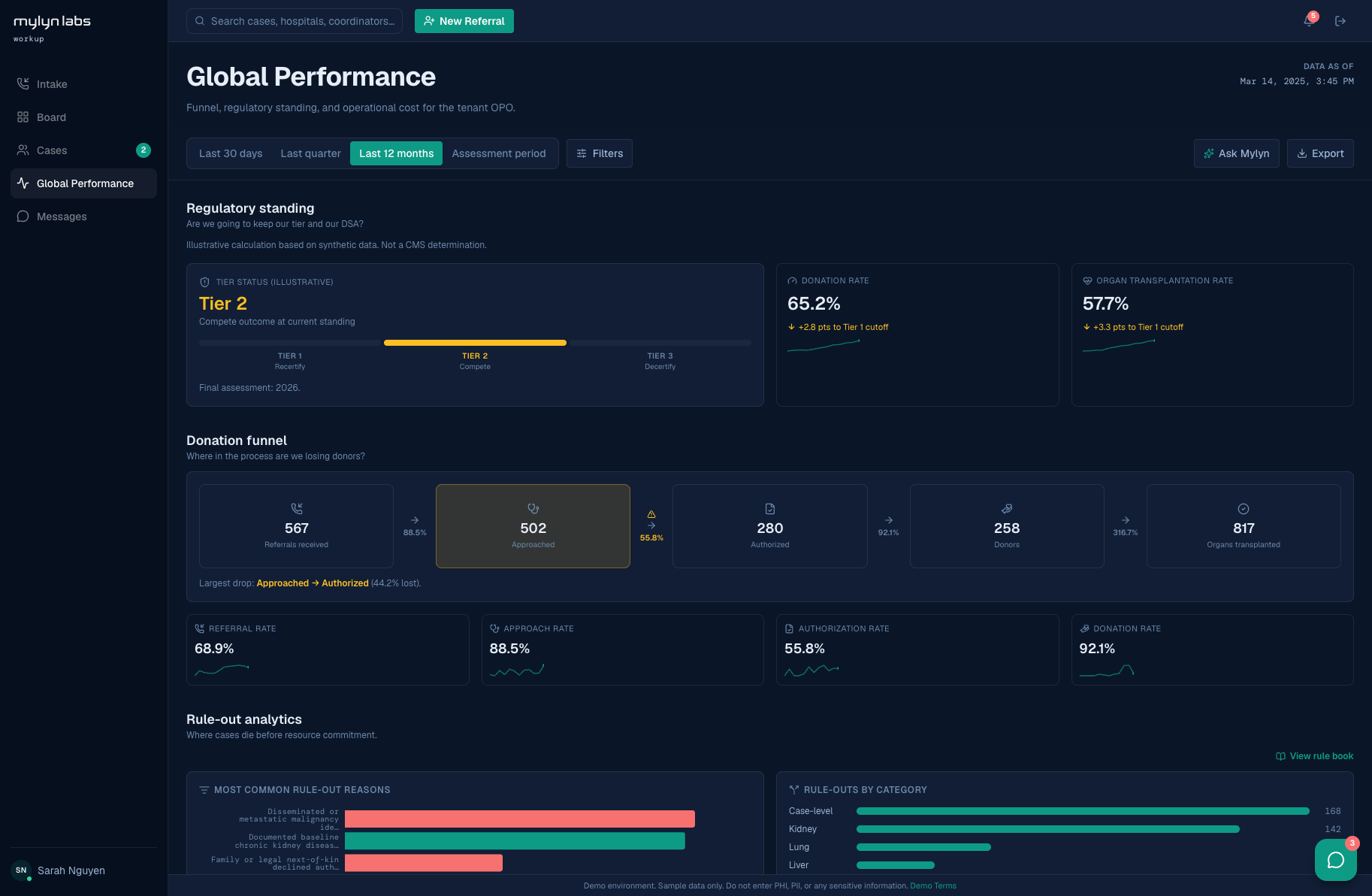Click the Ask Mylyn button
The height and width of the screenshot is (896, 1372).
1236,153
